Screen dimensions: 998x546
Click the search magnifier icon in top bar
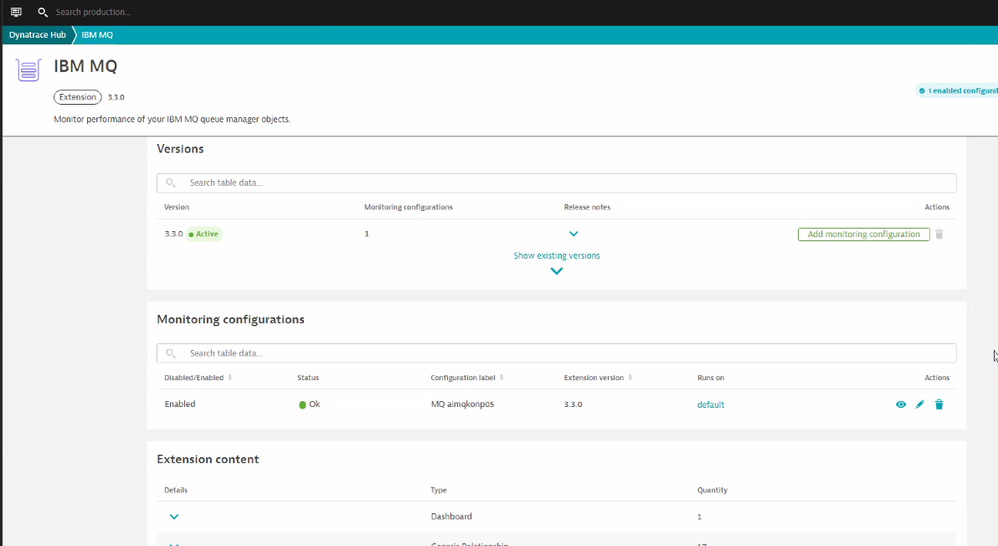tap(42, 12)
